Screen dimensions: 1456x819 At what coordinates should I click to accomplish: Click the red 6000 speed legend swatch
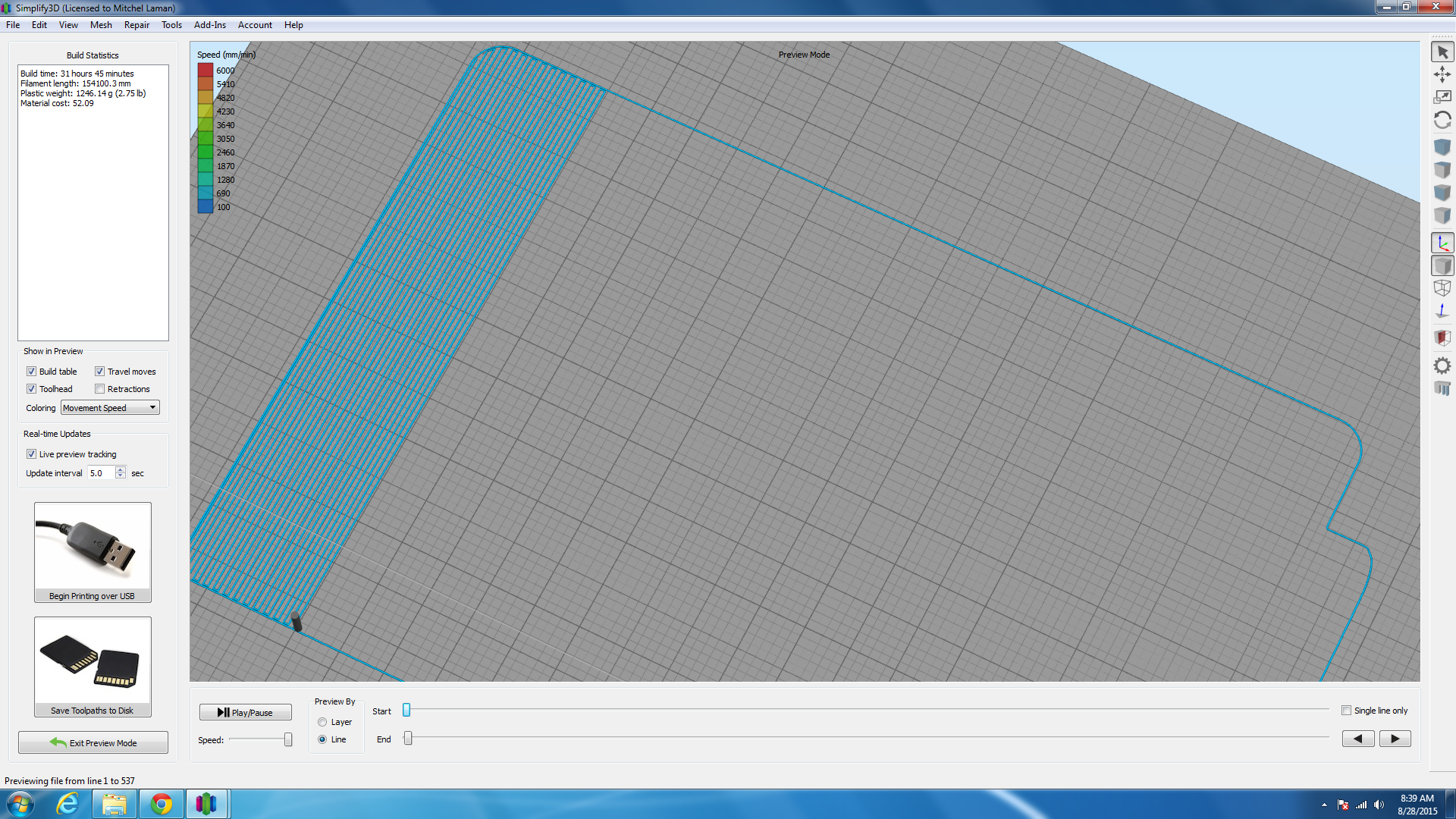(206, 71)
